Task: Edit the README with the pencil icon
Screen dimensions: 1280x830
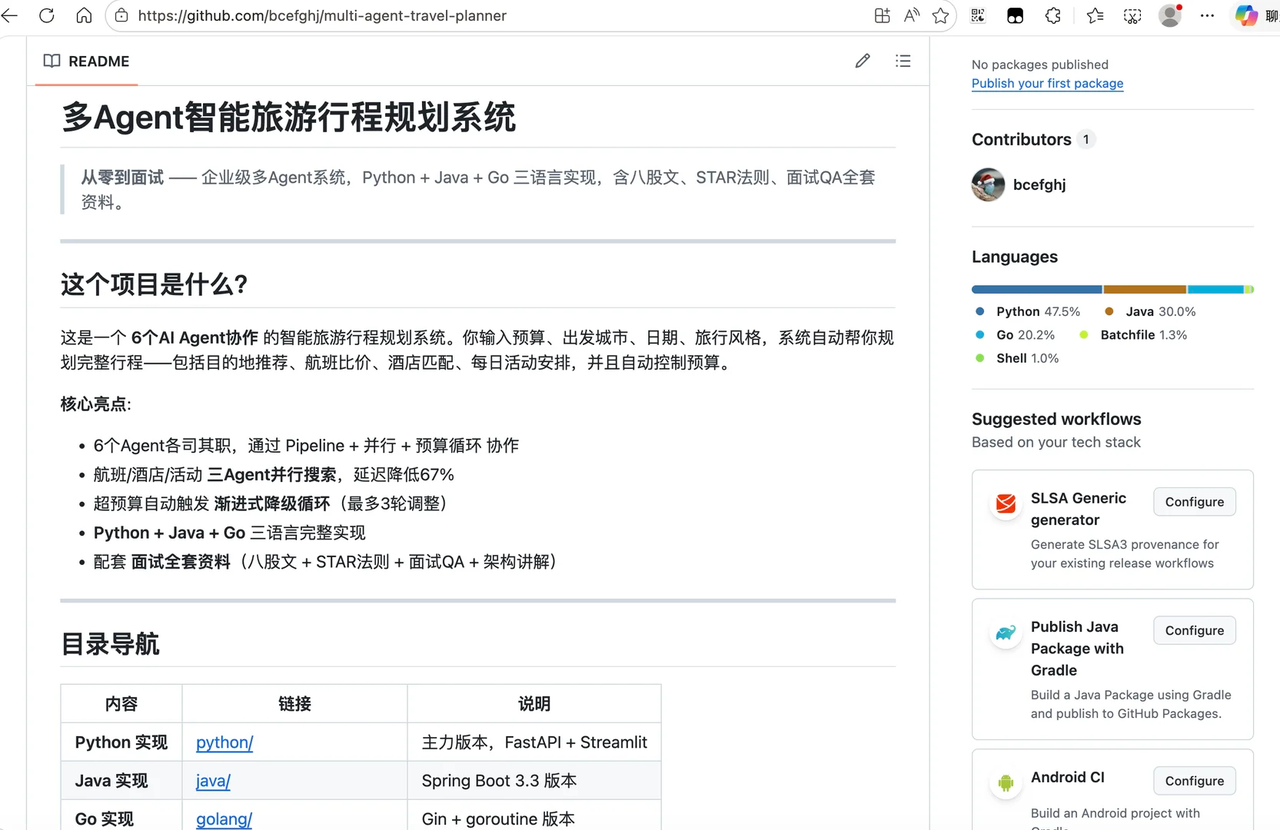Action: [x=863, y=61]
